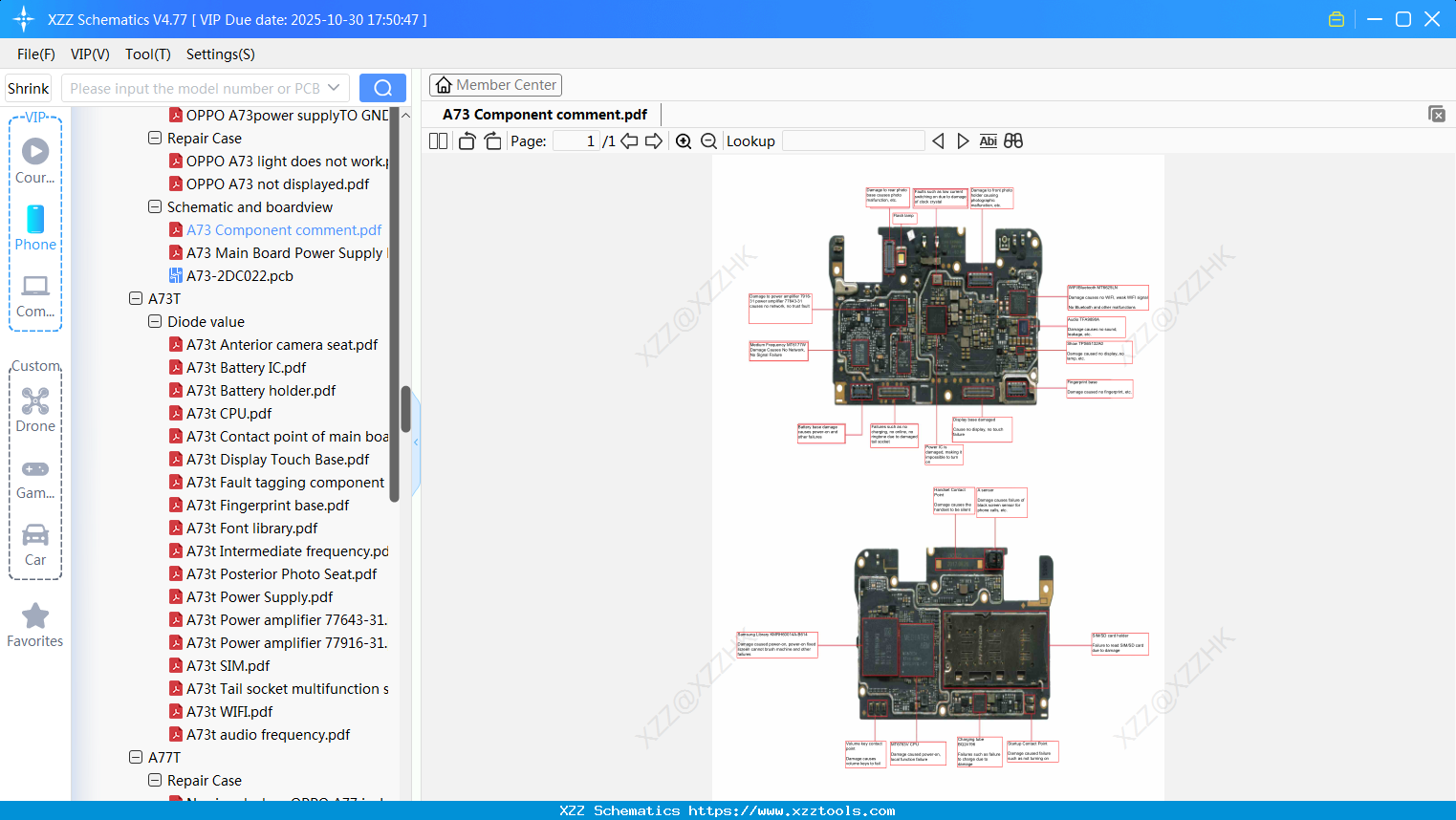The width and height of the screenshot is (1456, 820).
Task: Start a search with the blue magnifier icon
Action: pyautogui.click(x=382, y=87)
